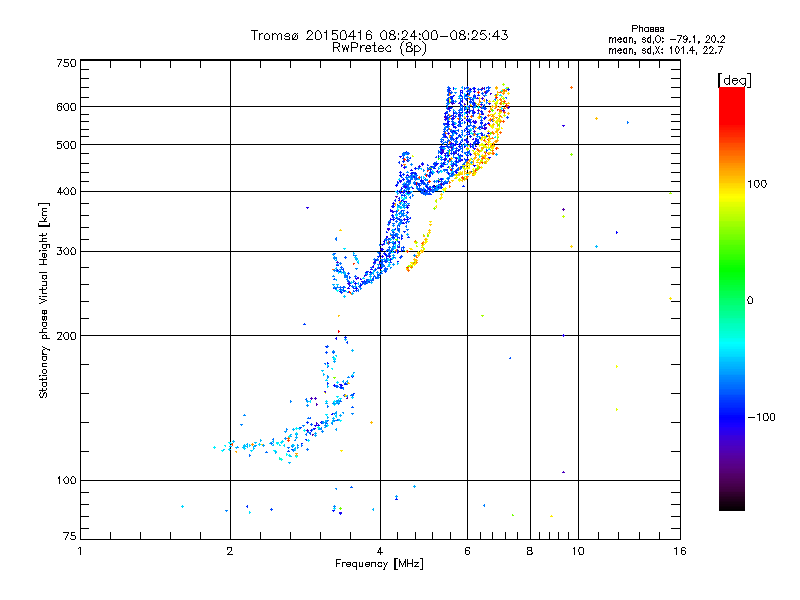Click the y-axis tick label '75'
The height and width of the screenshot is (600, 800).
pos(70,536)
